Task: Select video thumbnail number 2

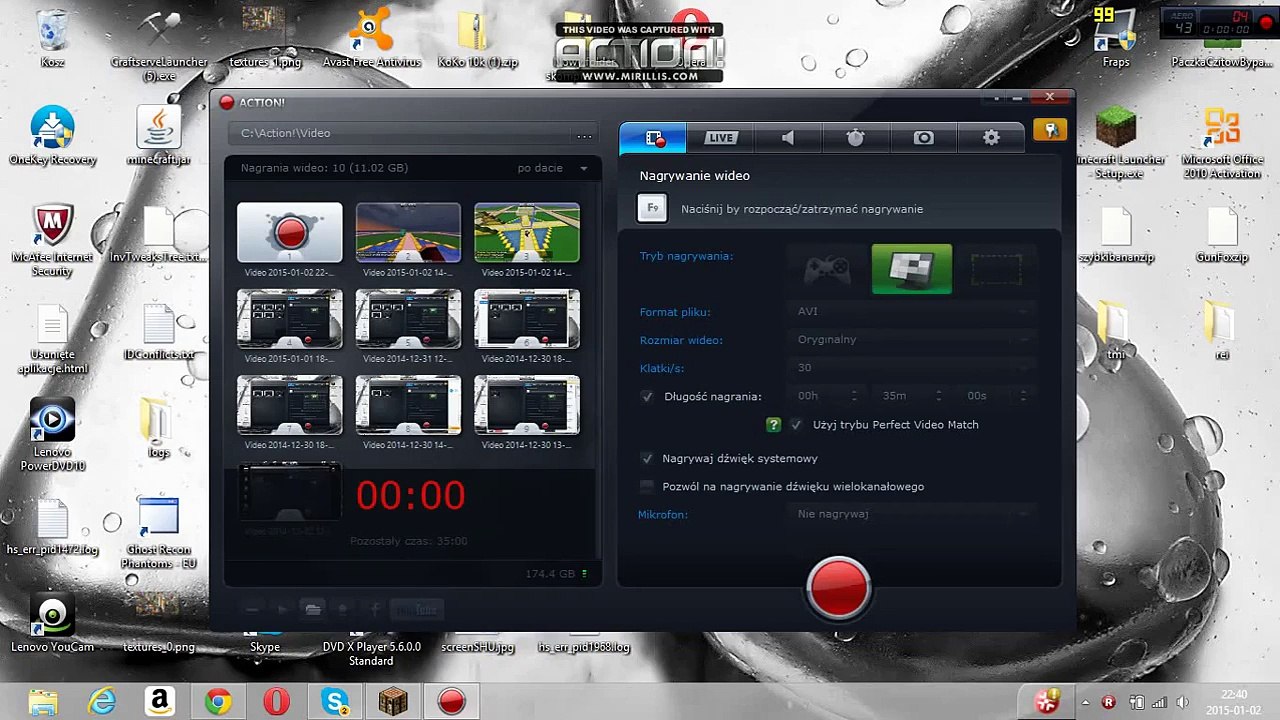Action: 409,233
